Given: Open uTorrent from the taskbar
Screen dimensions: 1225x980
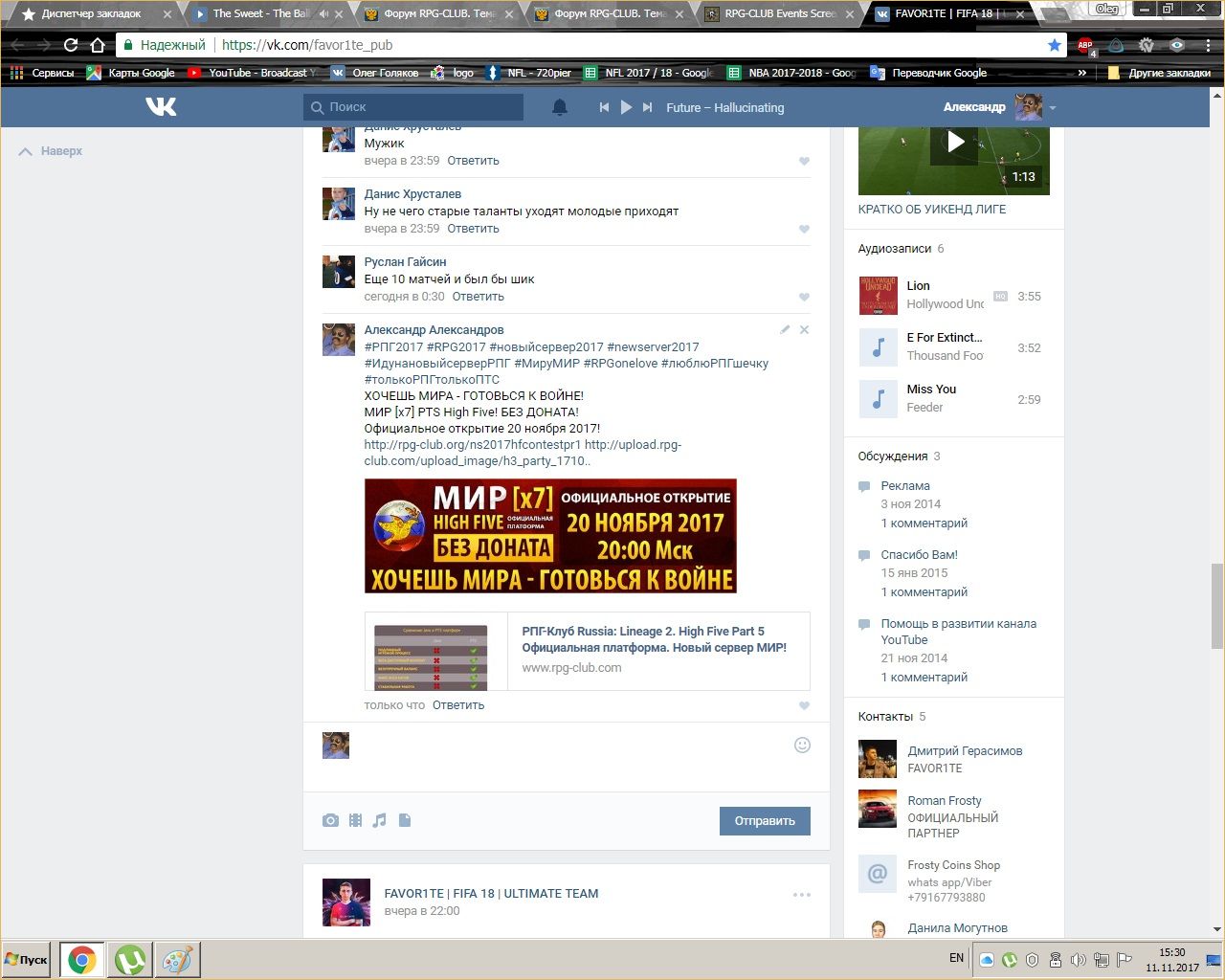Looking at the screenshot, I should point(130,960).
